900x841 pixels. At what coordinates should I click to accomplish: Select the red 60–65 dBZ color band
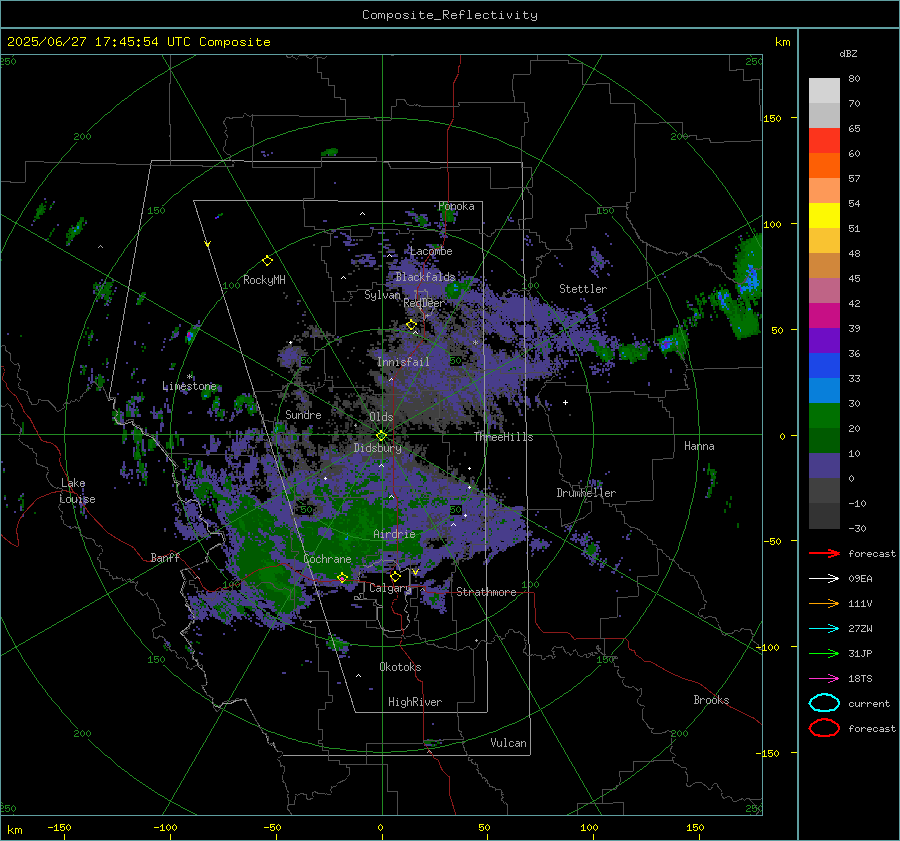click(x=824, y=141)
